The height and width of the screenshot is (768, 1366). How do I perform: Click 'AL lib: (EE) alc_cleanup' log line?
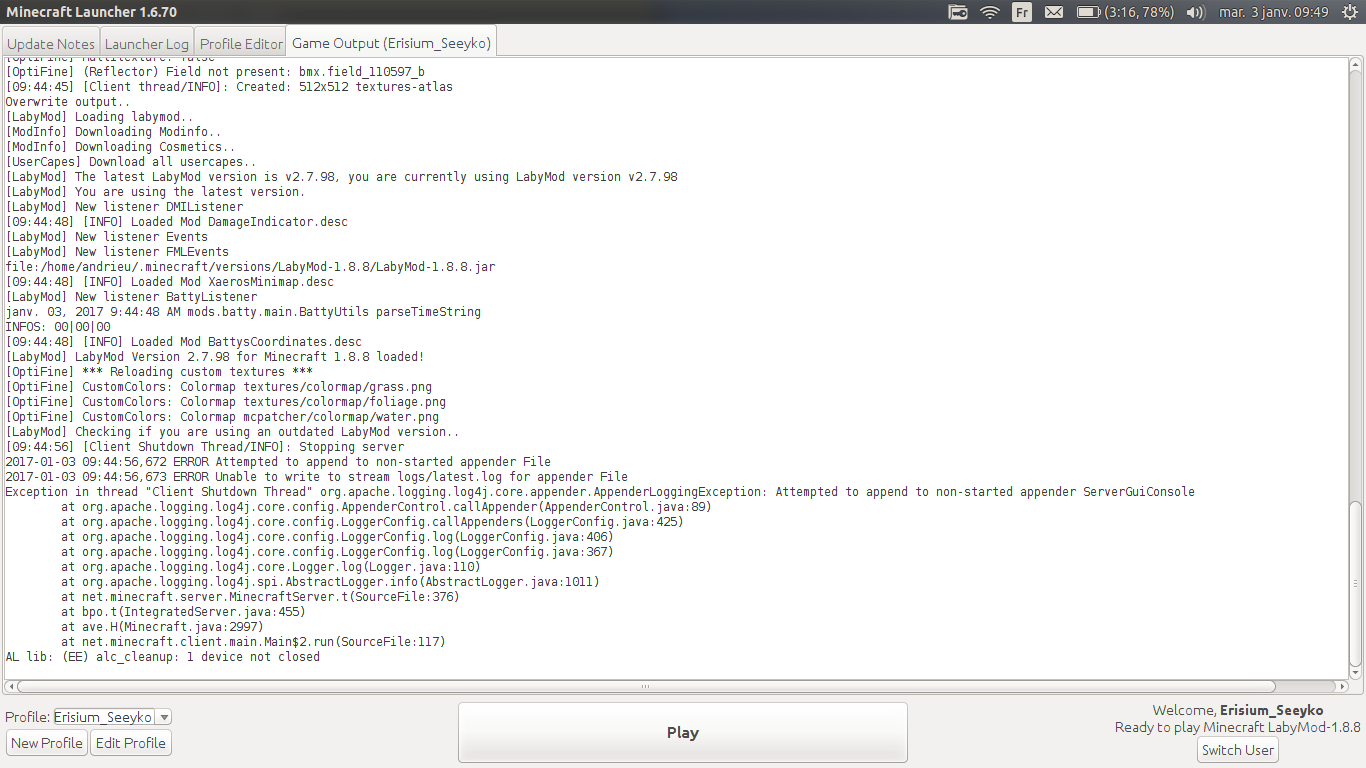(163, 657)
